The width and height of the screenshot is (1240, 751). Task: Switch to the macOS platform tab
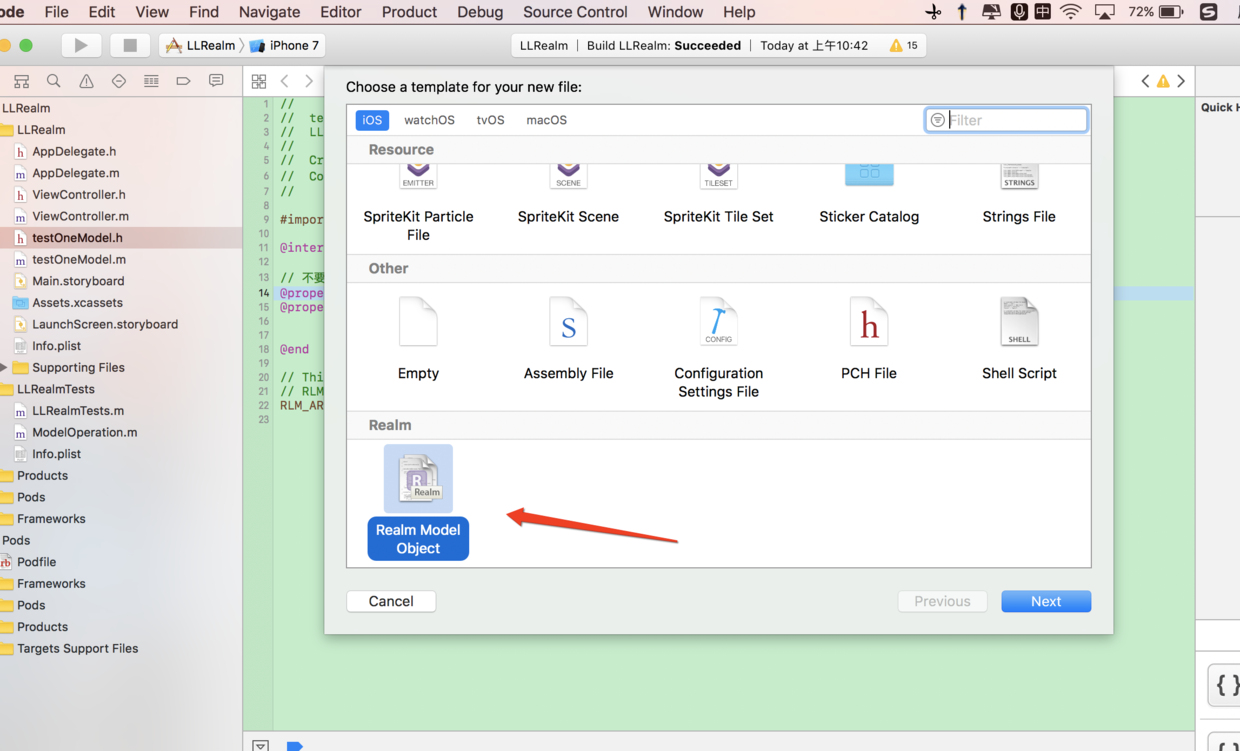pyautogui.click(x=546, y=120)
